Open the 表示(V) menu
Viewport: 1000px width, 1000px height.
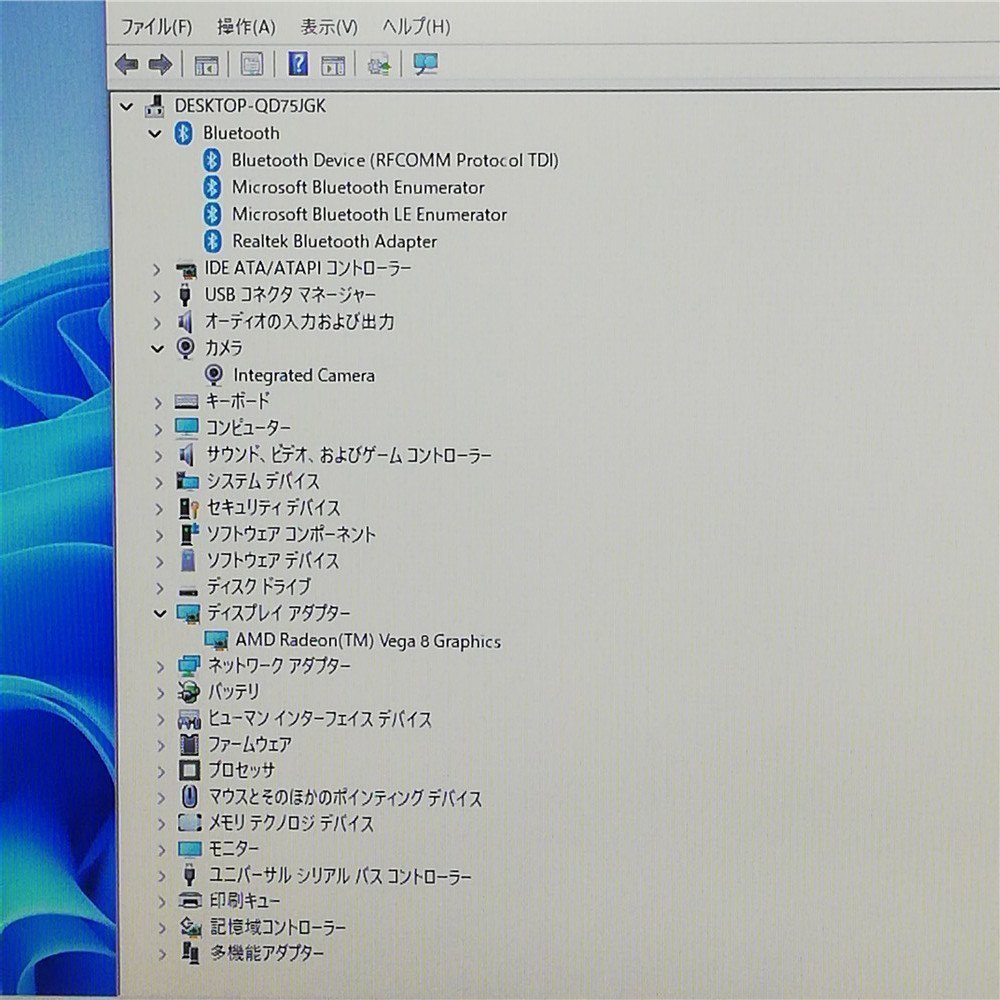coord(329,27)
